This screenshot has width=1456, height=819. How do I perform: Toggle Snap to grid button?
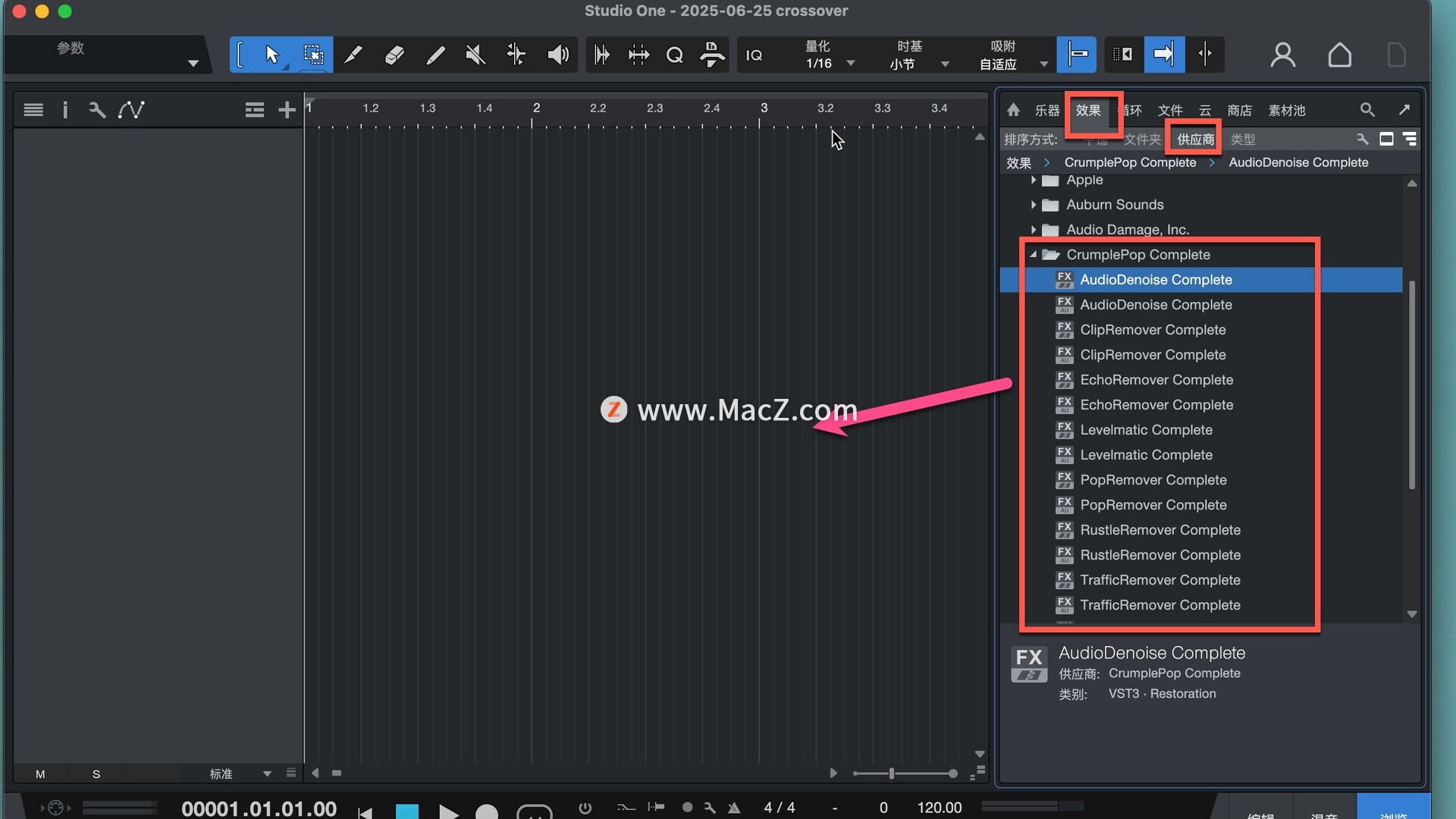click(x=1077, y=55)
